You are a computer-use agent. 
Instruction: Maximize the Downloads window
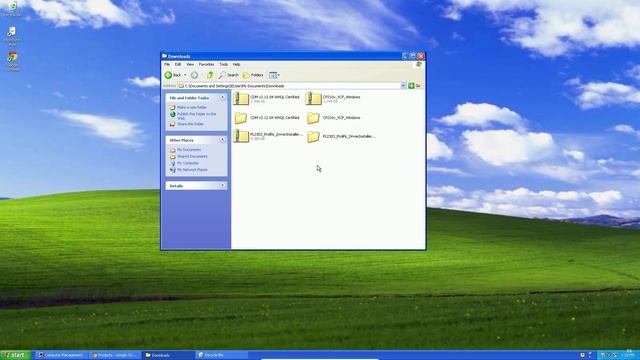(x=413, y=56)
